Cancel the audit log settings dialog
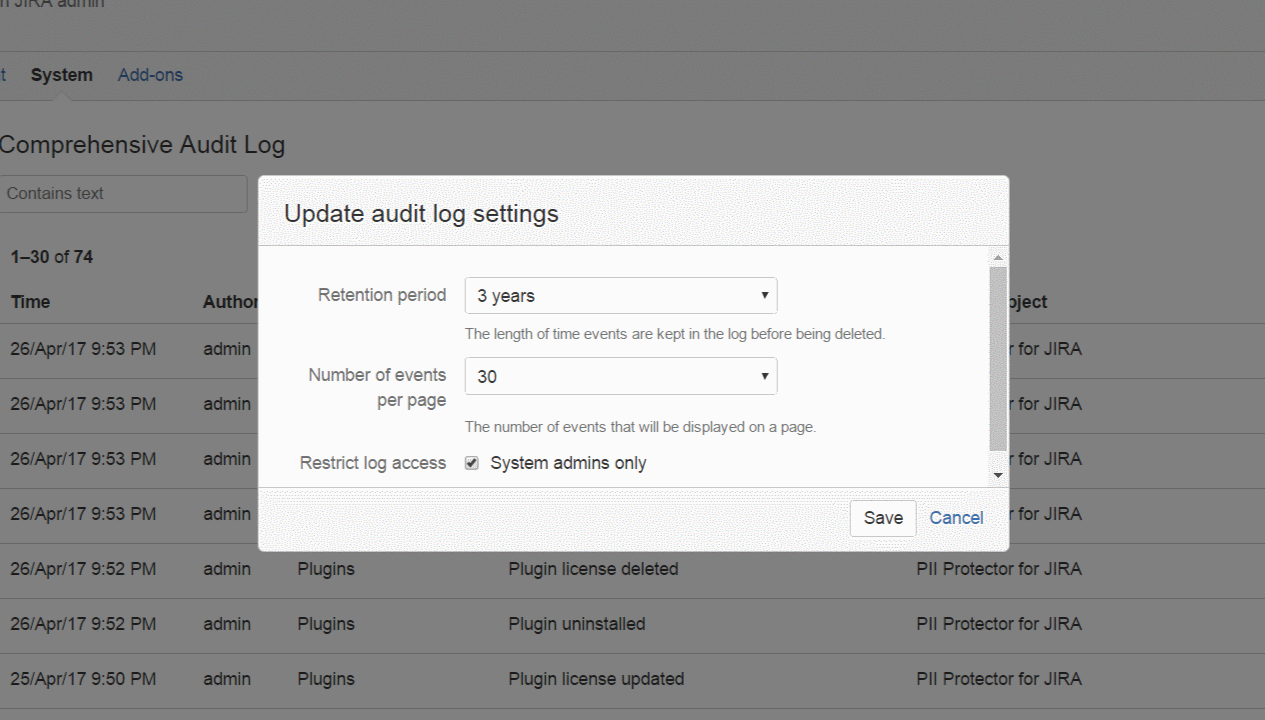 point(956,518)
